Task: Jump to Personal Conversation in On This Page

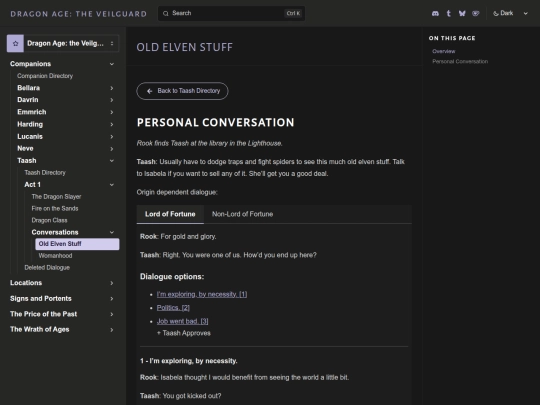Action: (460, 62)
